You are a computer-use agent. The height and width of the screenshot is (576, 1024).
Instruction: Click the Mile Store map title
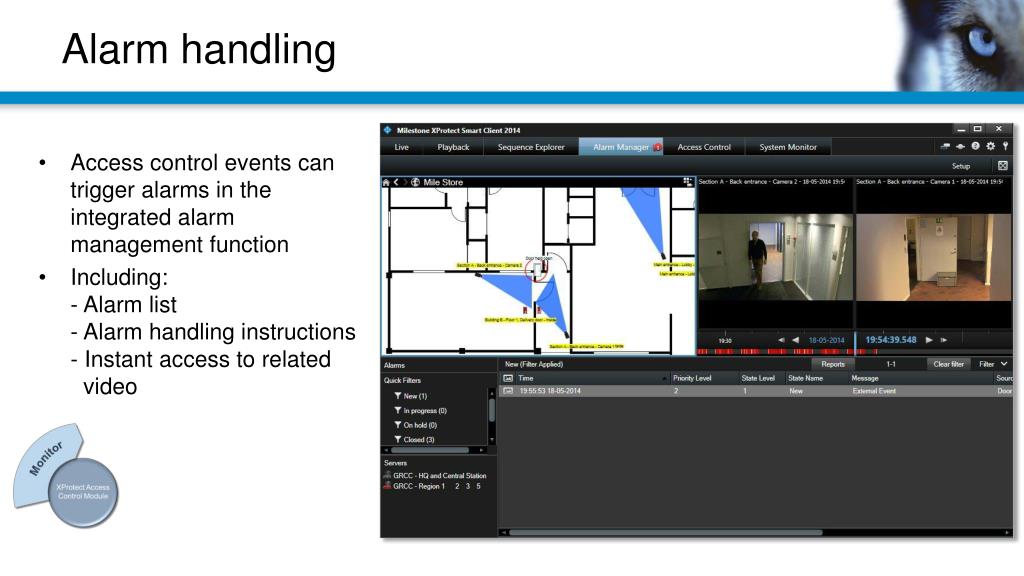443,182
